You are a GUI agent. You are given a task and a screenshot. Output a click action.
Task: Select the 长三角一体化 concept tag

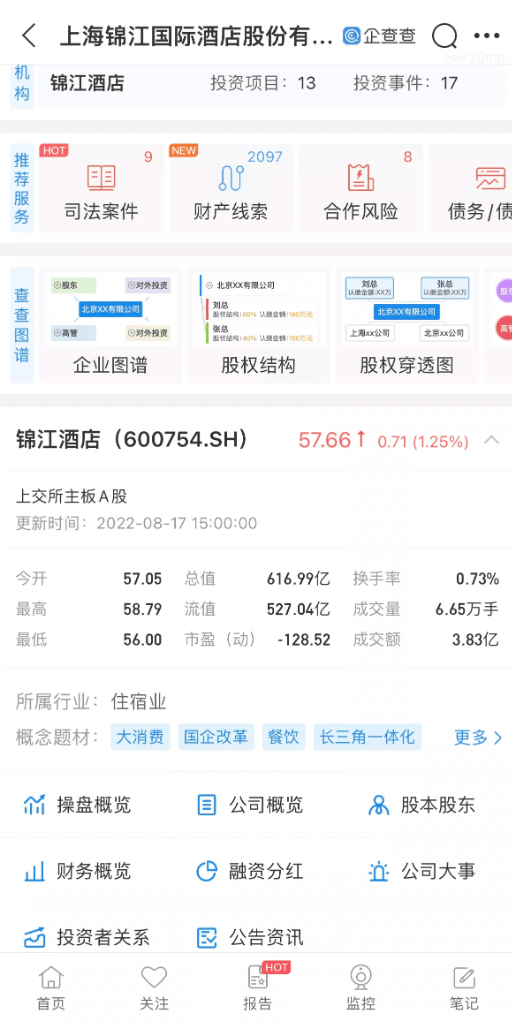[x=367, y=737]
